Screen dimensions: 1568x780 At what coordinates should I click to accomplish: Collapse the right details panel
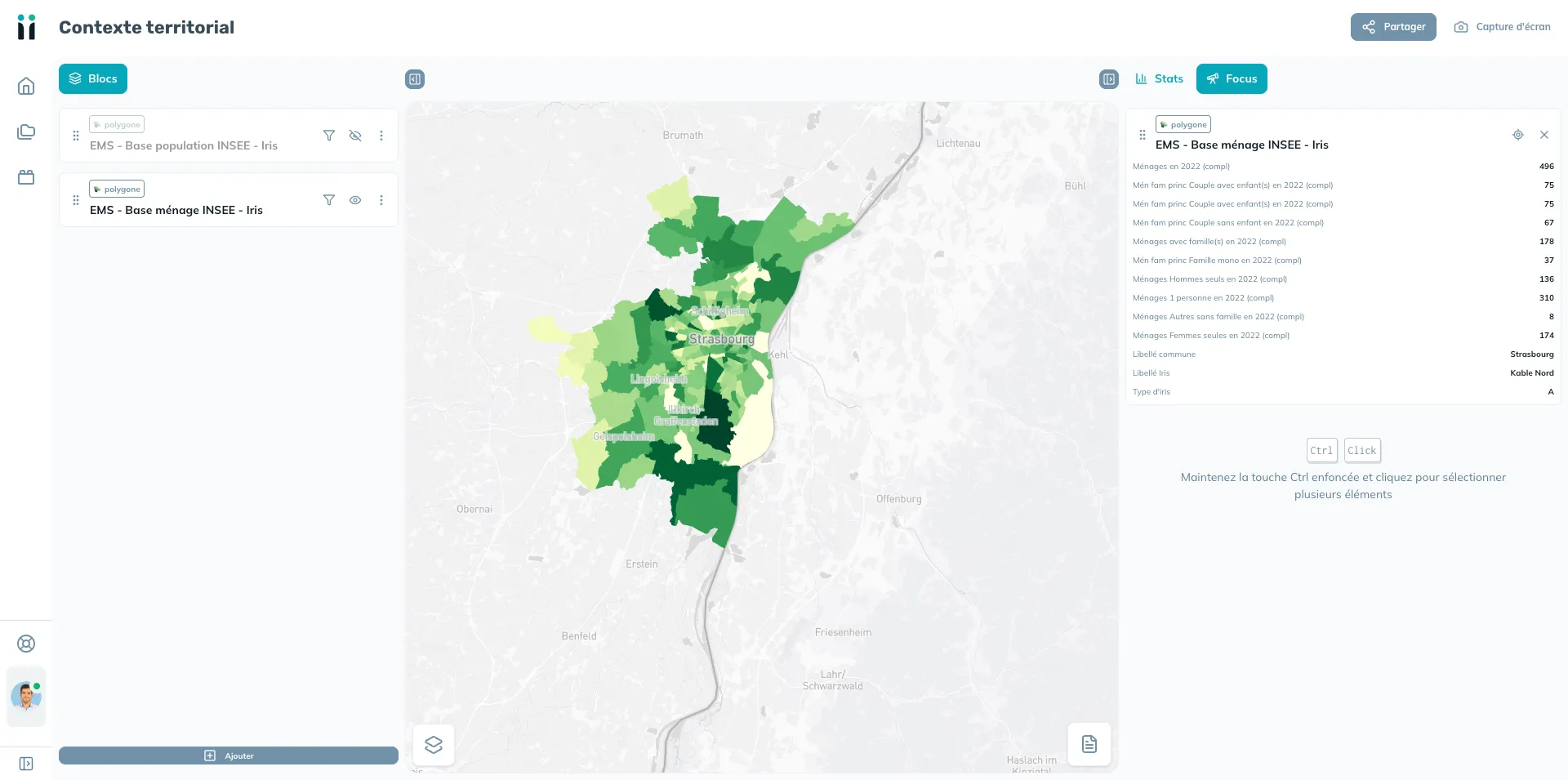click(1109, 79)
